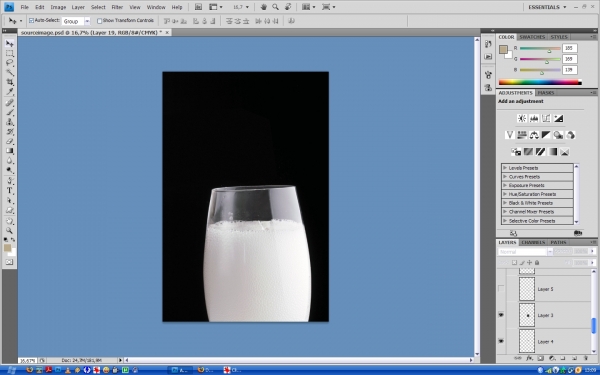Add an Exposure adjustment
The width and height of the screenshot is (600, 375).
[x=558, y=119]
